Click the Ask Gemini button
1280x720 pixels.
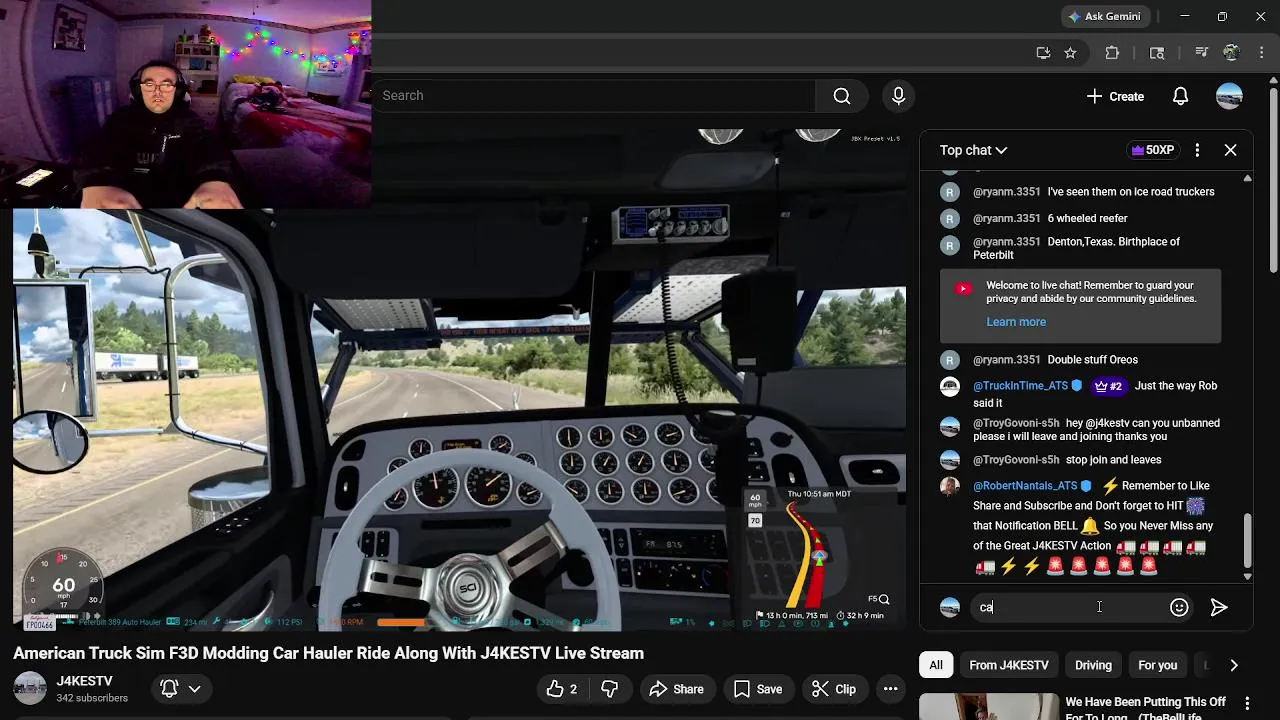1104,16
